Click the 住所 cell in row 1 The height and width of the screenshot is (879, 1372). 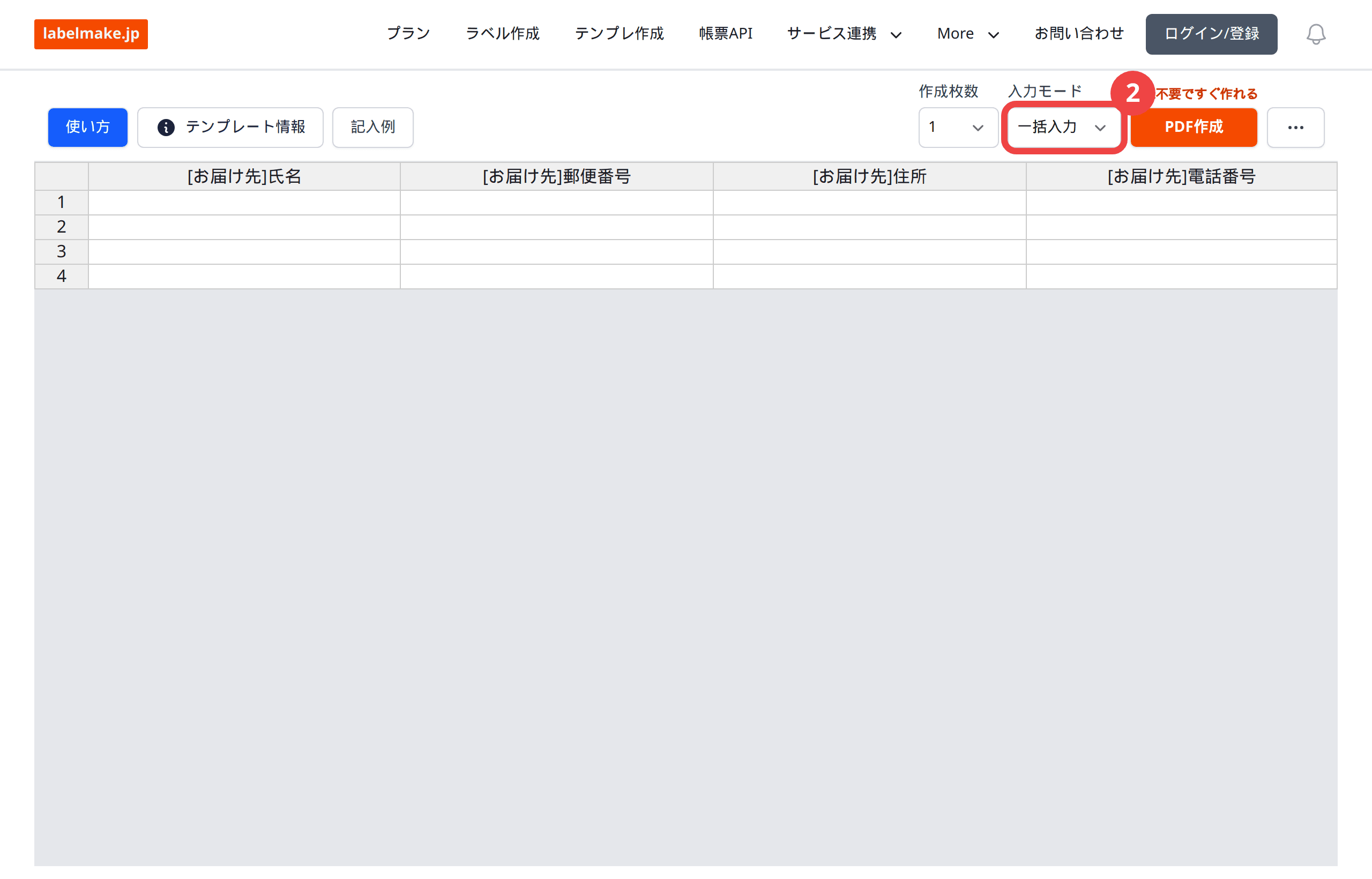tap(869, 203)
